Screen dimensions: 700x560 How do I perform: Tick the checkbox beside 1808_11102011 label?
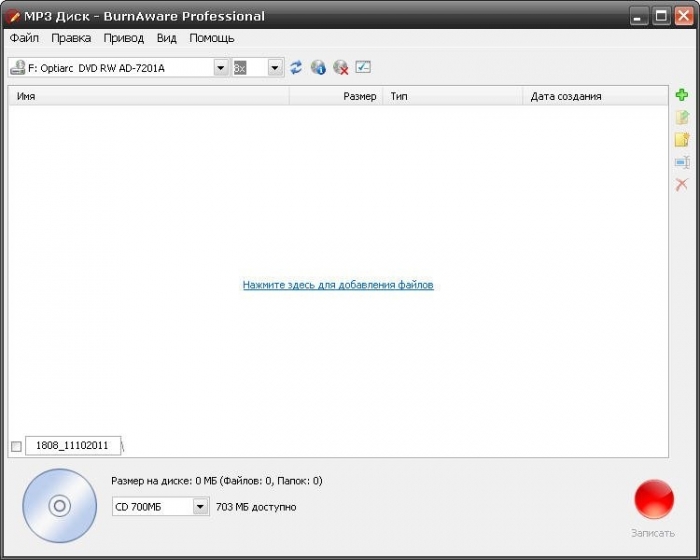[16, 446]
